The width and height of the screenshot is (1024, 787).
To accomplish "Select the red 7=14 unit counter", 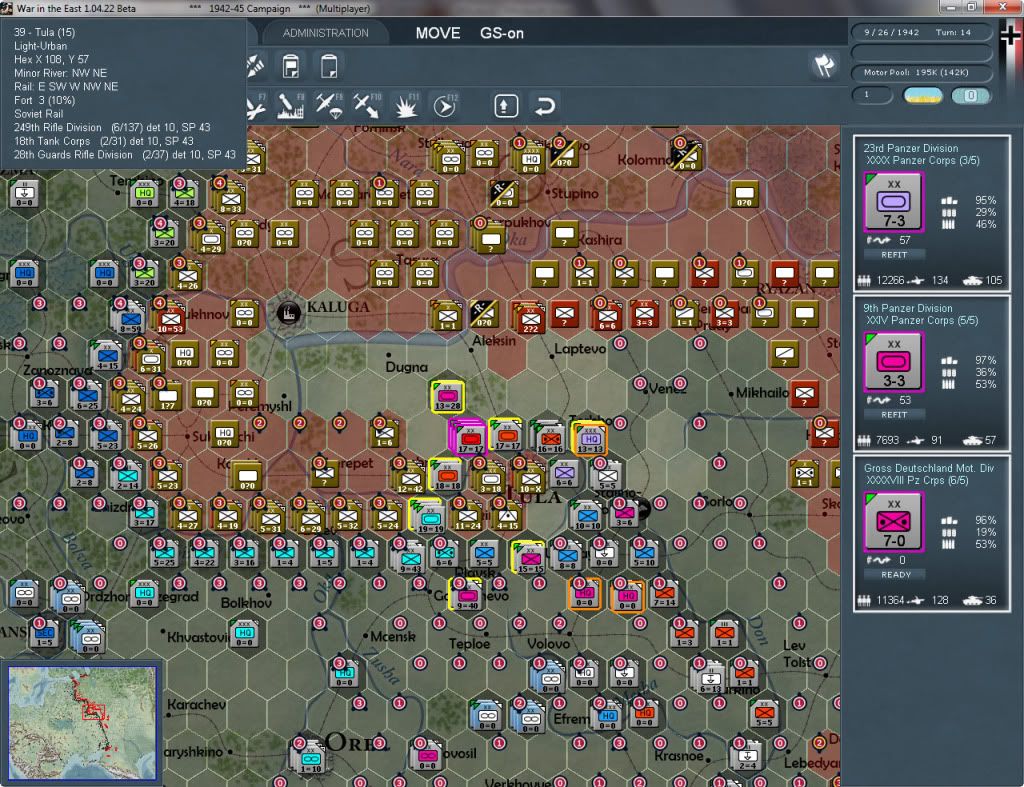I will [664, 592].
